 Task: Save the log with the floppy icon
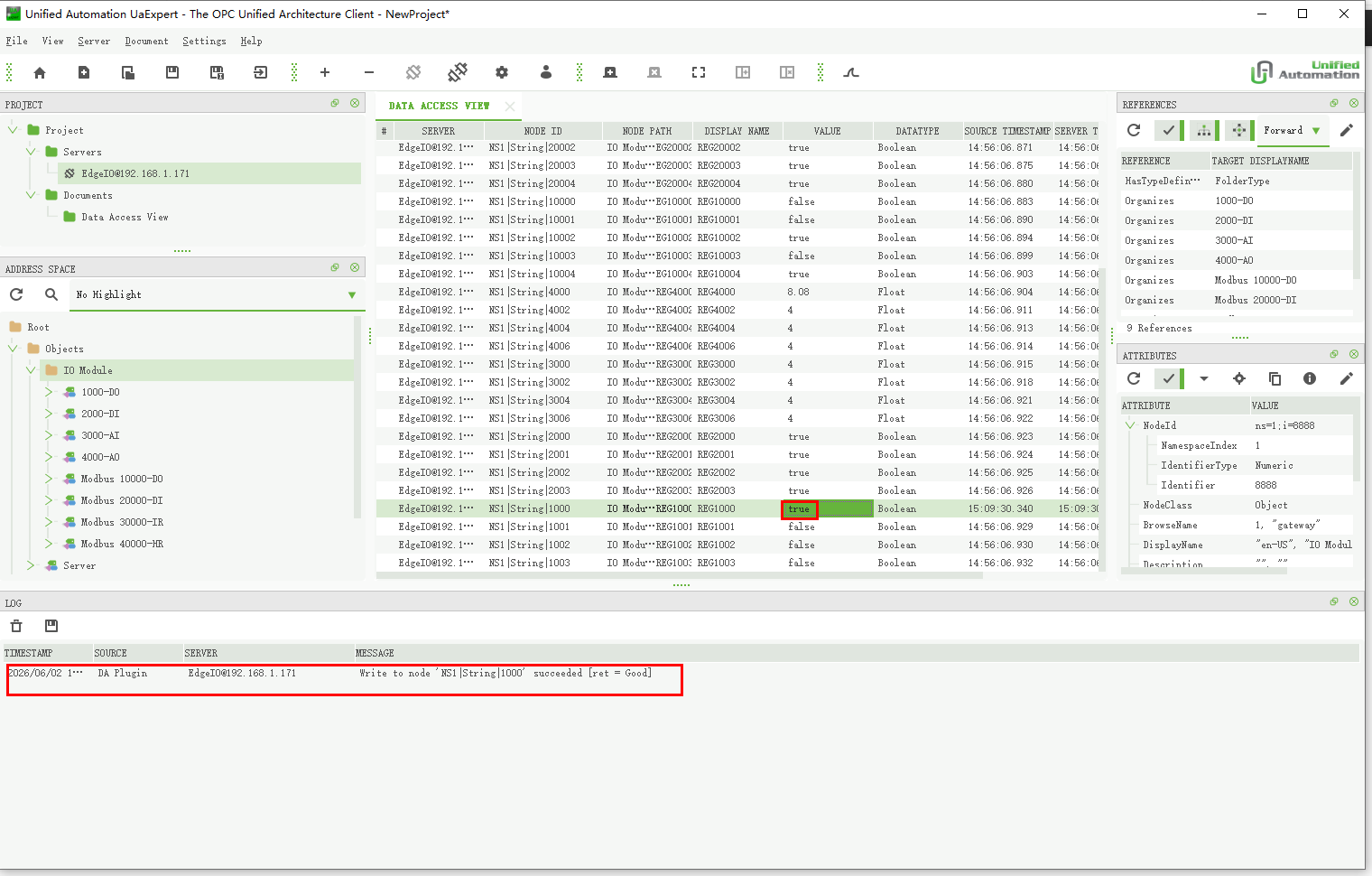(51, 626)
